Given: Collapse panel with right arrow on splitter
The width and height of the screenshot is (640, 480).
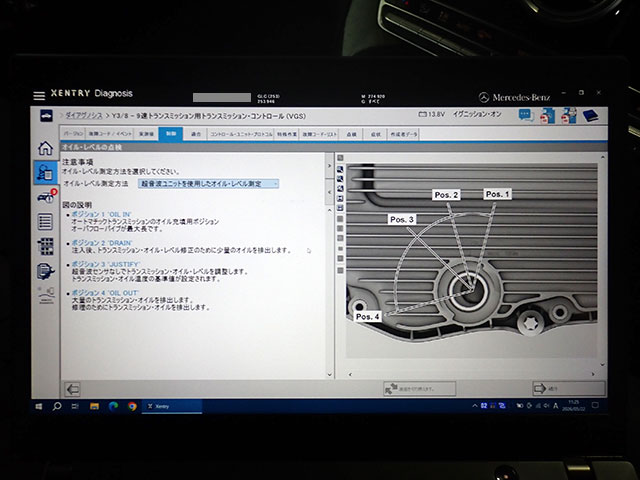Looking at the screenshot, I should click(x=329, y=166).
